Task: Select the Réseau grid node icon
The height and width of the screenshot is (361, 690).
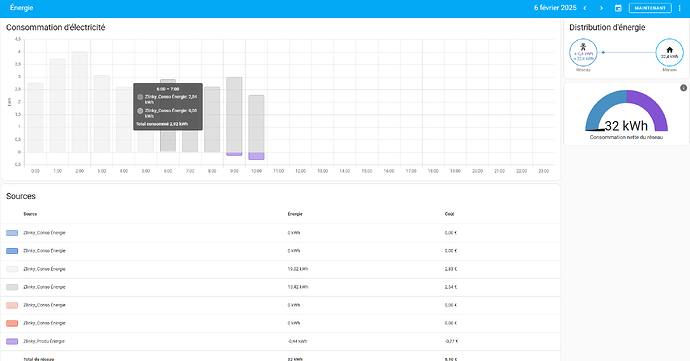Action: point(583,52)
